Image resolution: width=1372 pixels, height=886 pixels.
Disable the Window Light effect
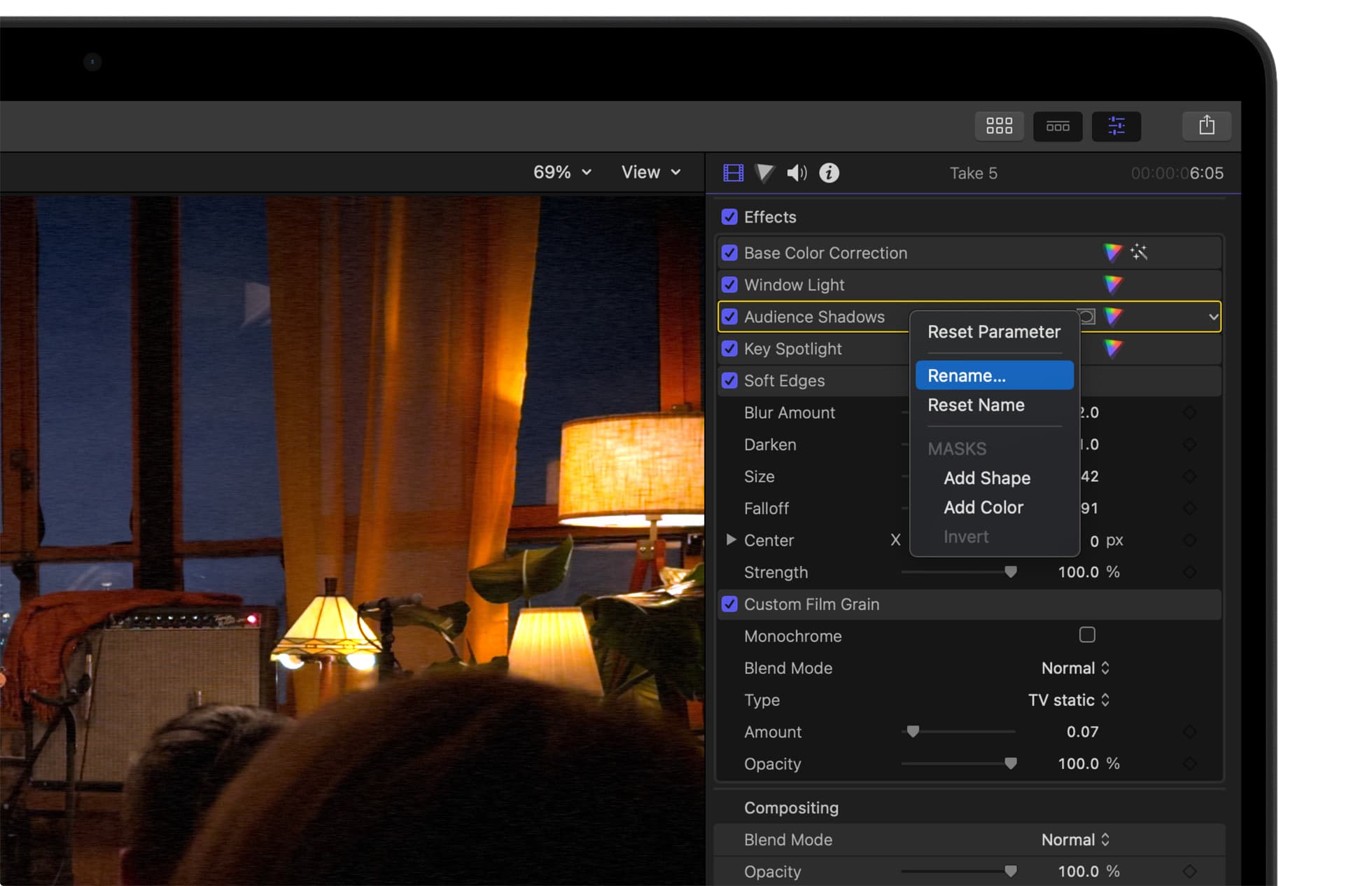(729, 284)
